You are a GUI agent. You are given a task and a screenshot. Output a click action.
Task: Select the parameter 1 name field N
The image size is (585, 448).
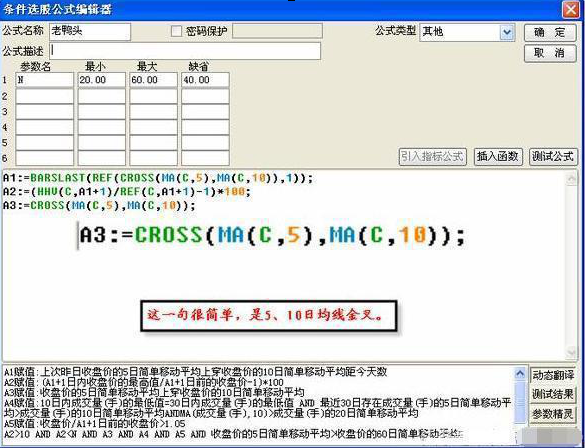tap(44, 80)
